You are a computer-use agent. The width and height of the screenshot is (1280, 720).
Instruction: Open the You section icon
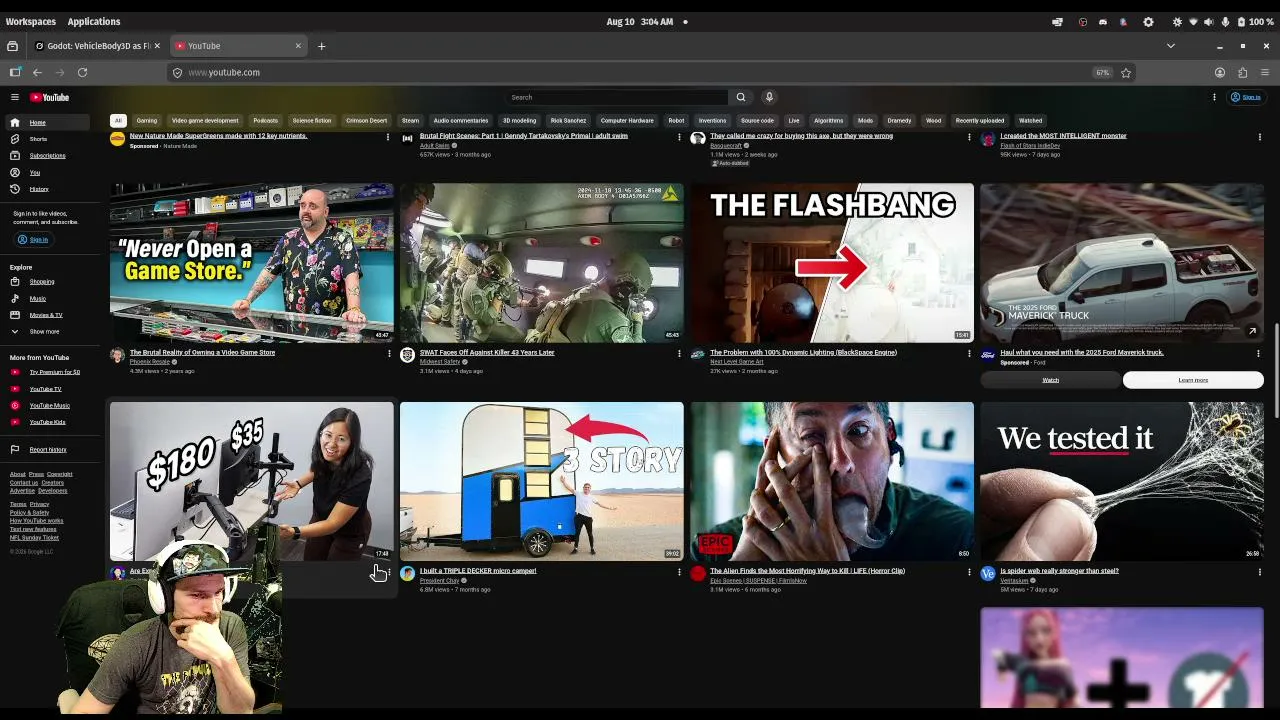coord(15,172)
